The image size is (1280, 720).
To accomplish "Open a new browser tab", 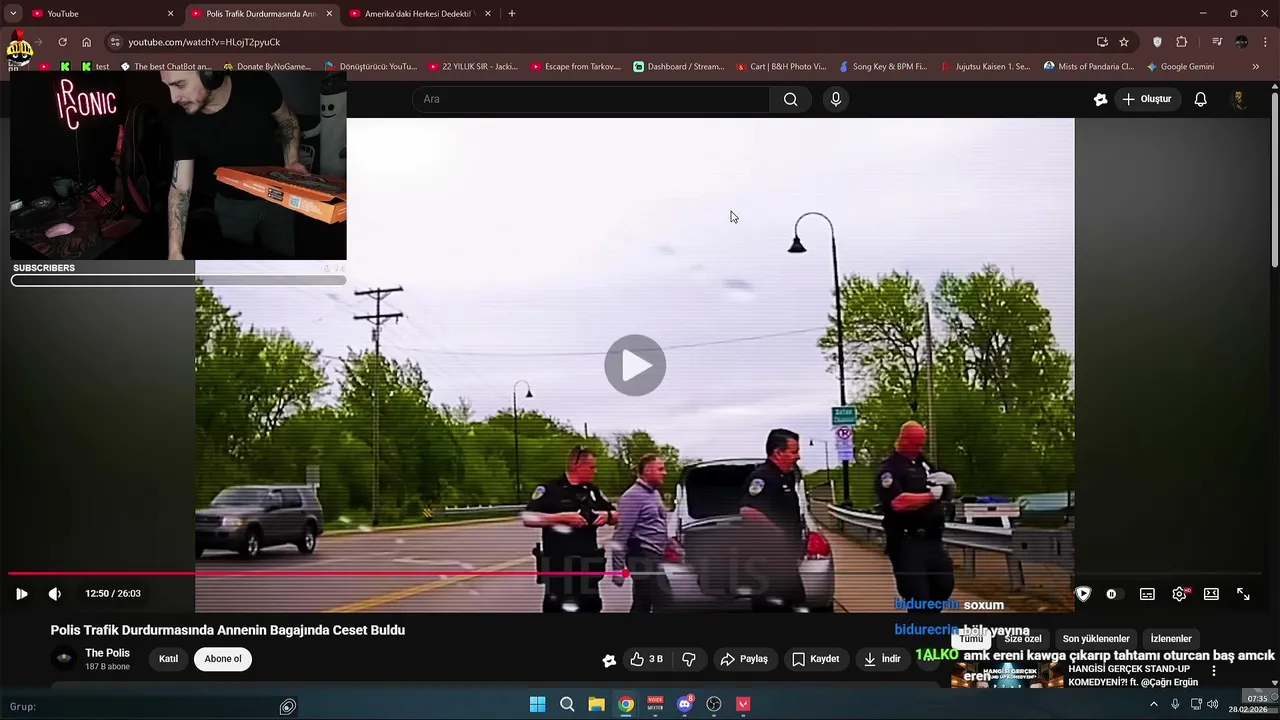I will point(512,14).
